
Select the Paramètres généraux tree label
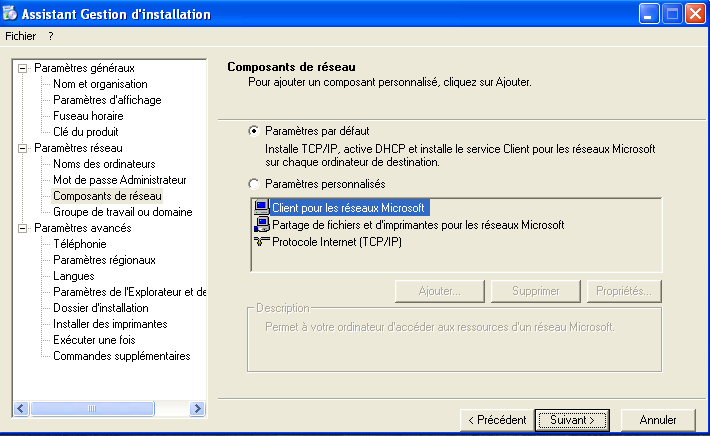point(84,68)
